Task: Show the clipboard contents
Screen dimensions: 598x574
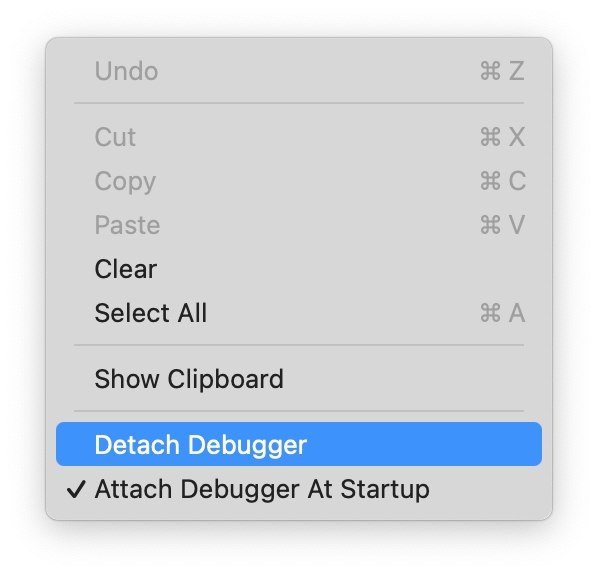Action: click(x=299, y=379)
